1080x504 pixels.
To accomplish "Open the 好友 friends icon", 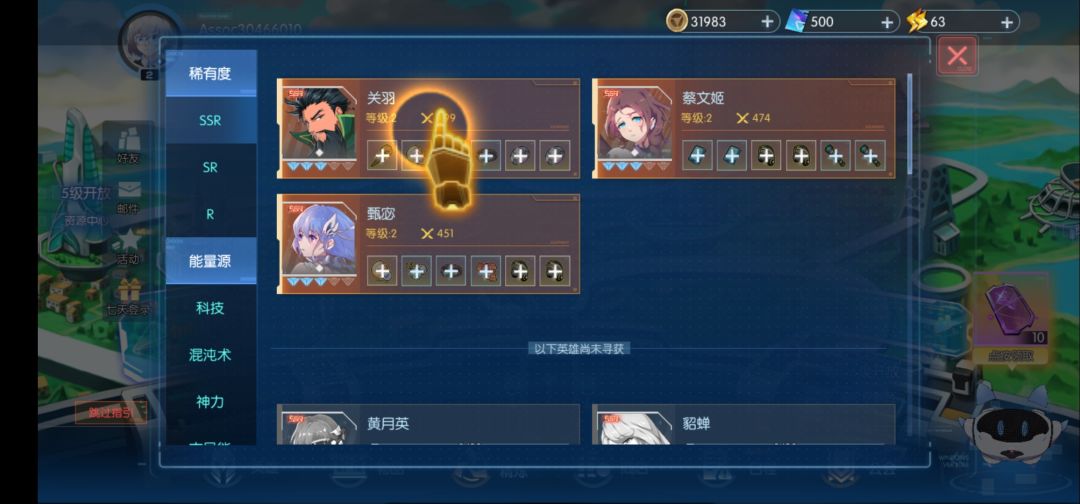I will pos(129,146).
